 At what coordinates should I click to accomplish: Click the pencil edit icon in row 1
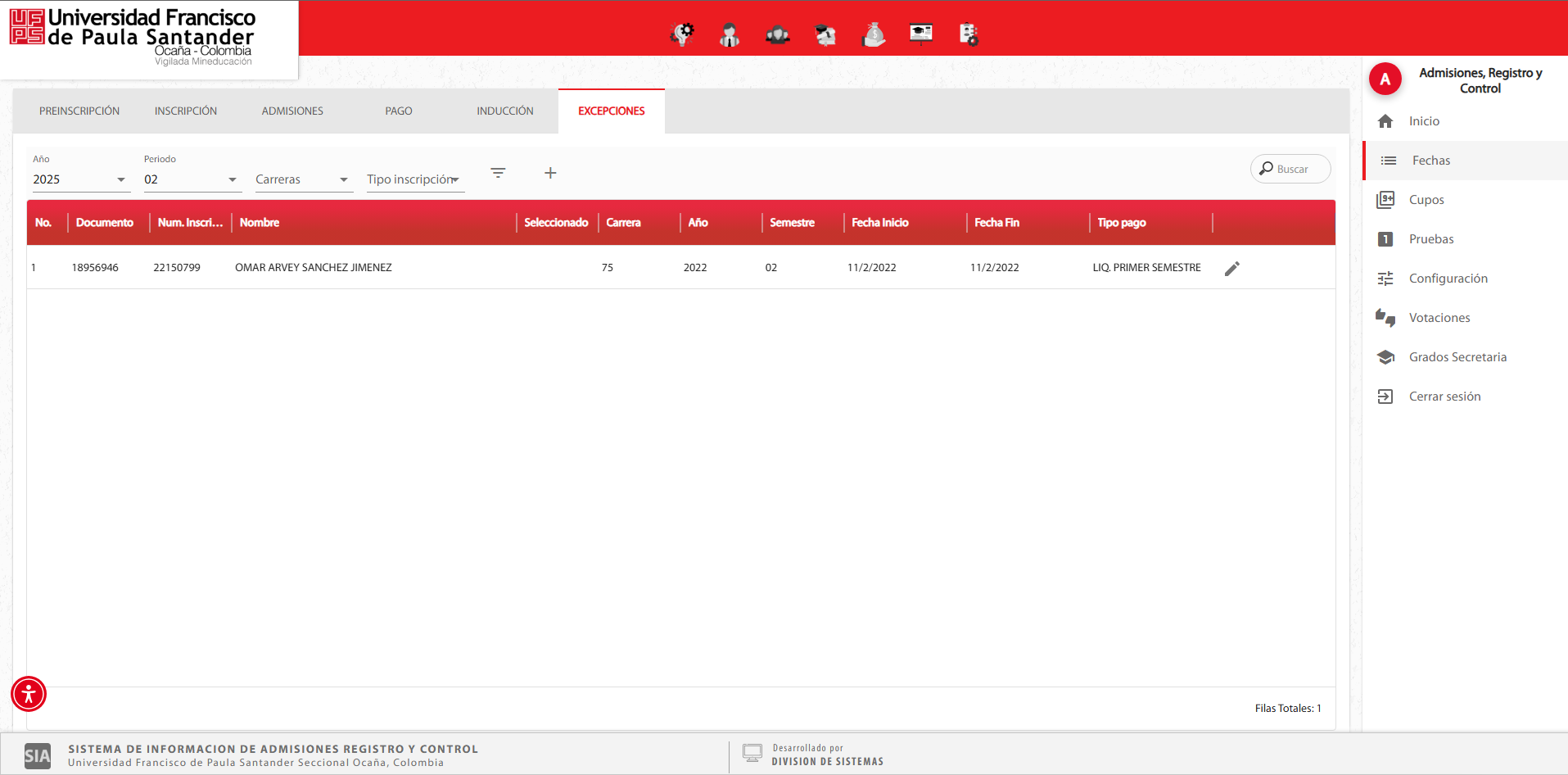(1231, 269)
